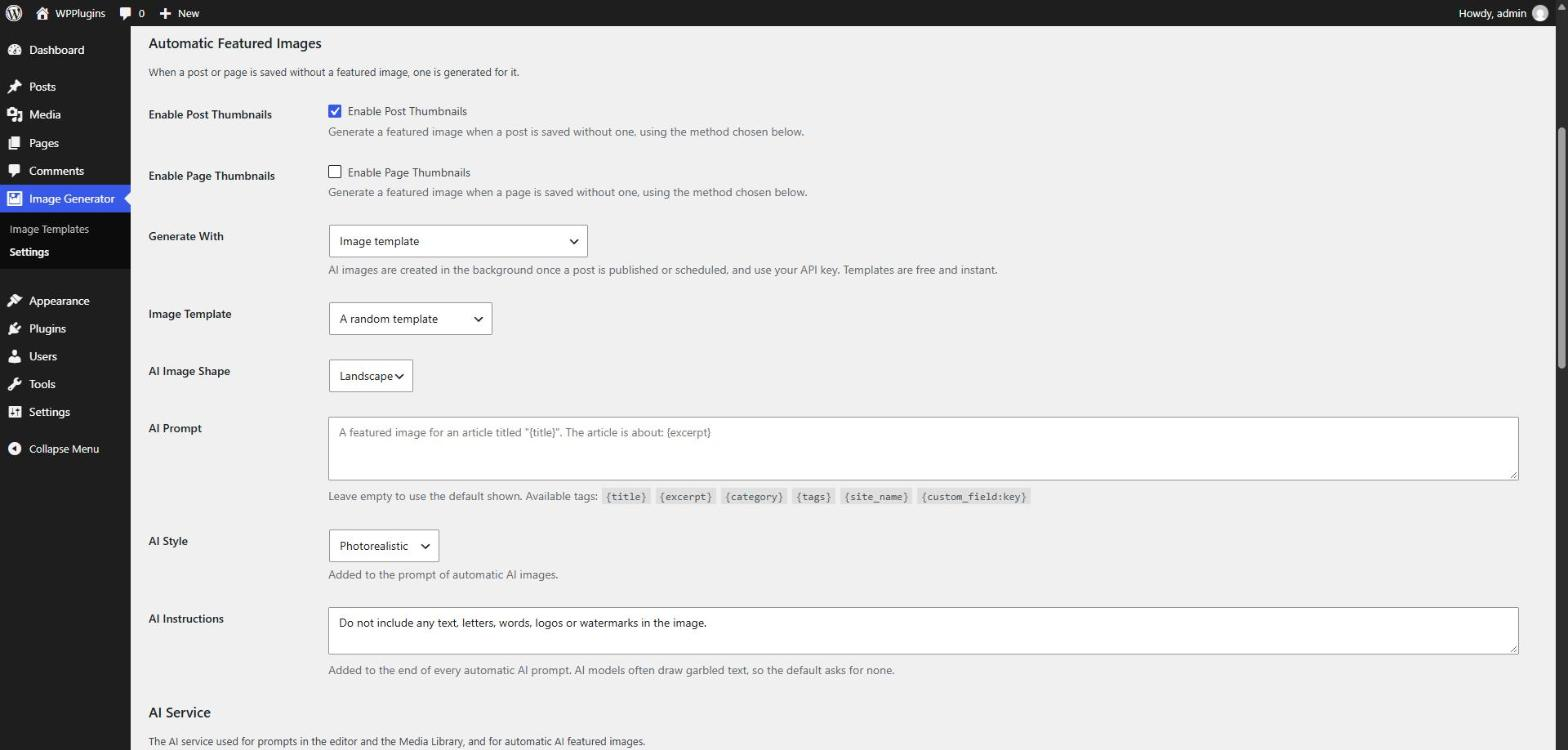
Task: Click the {tags} tag
Action: click(814, 496)
